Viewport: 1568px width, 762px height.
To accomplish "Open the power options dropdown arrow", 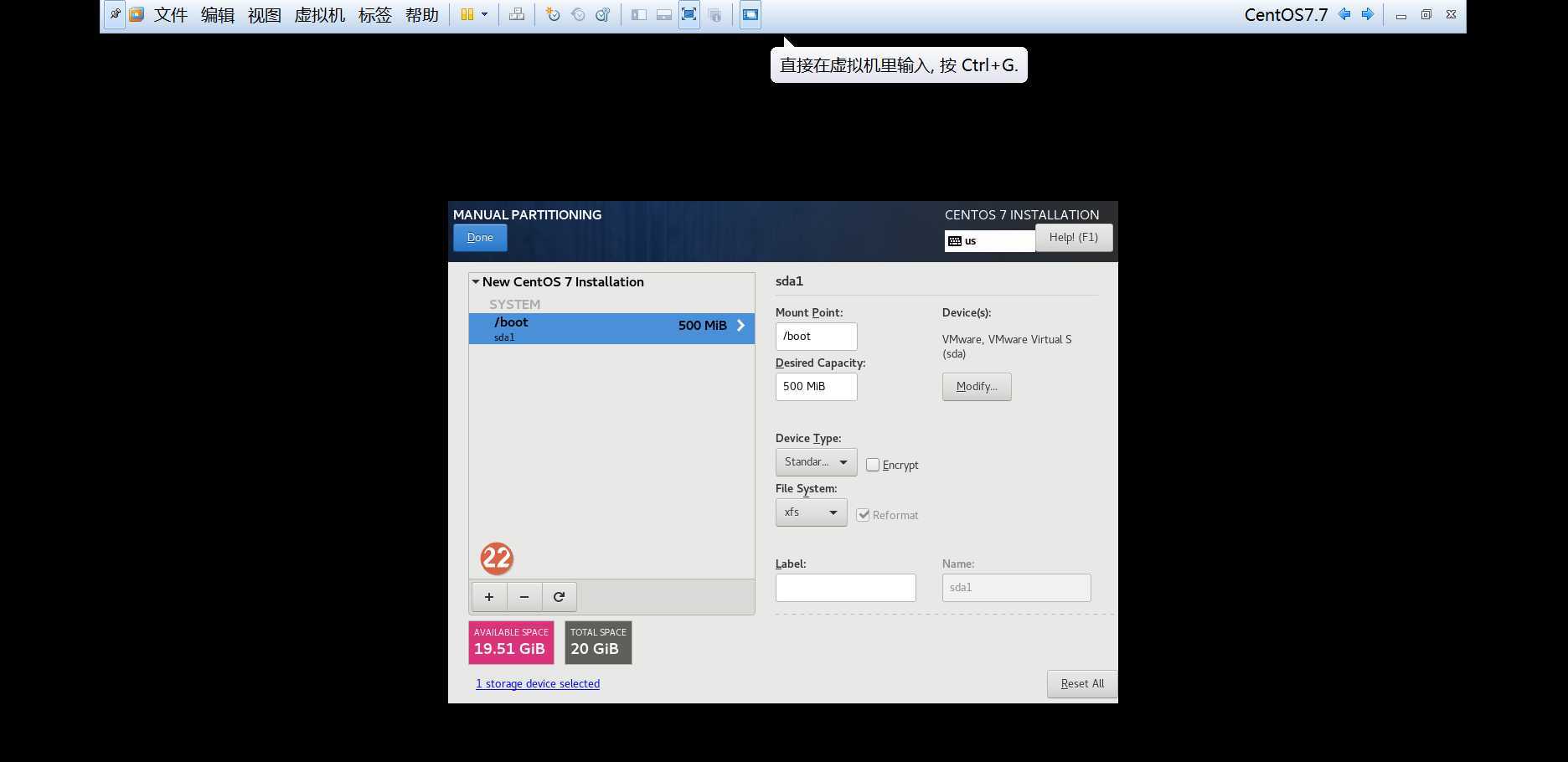I will coord(484,14).
